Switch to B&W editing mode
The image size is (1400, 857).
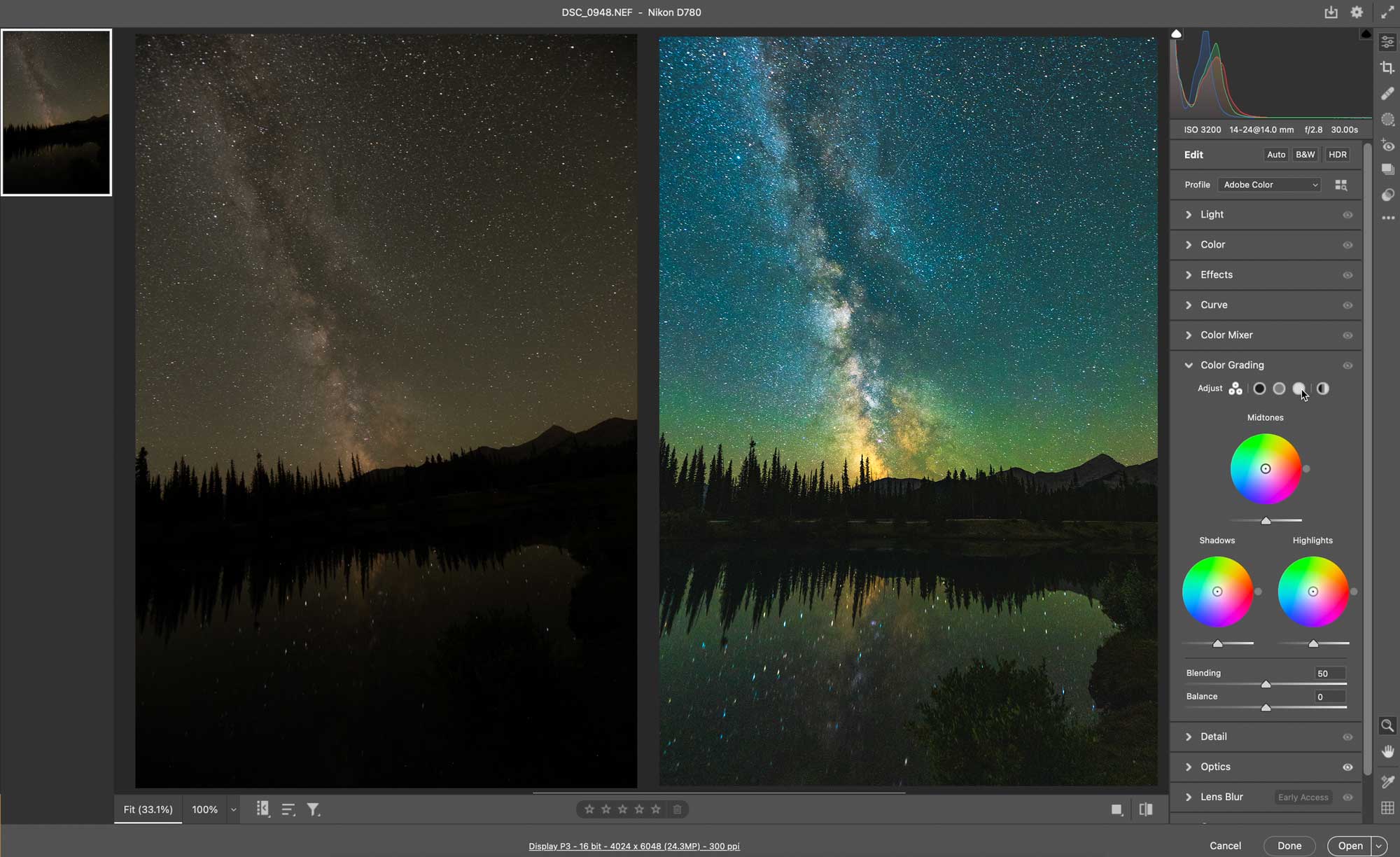click(x=1304, y=154)
